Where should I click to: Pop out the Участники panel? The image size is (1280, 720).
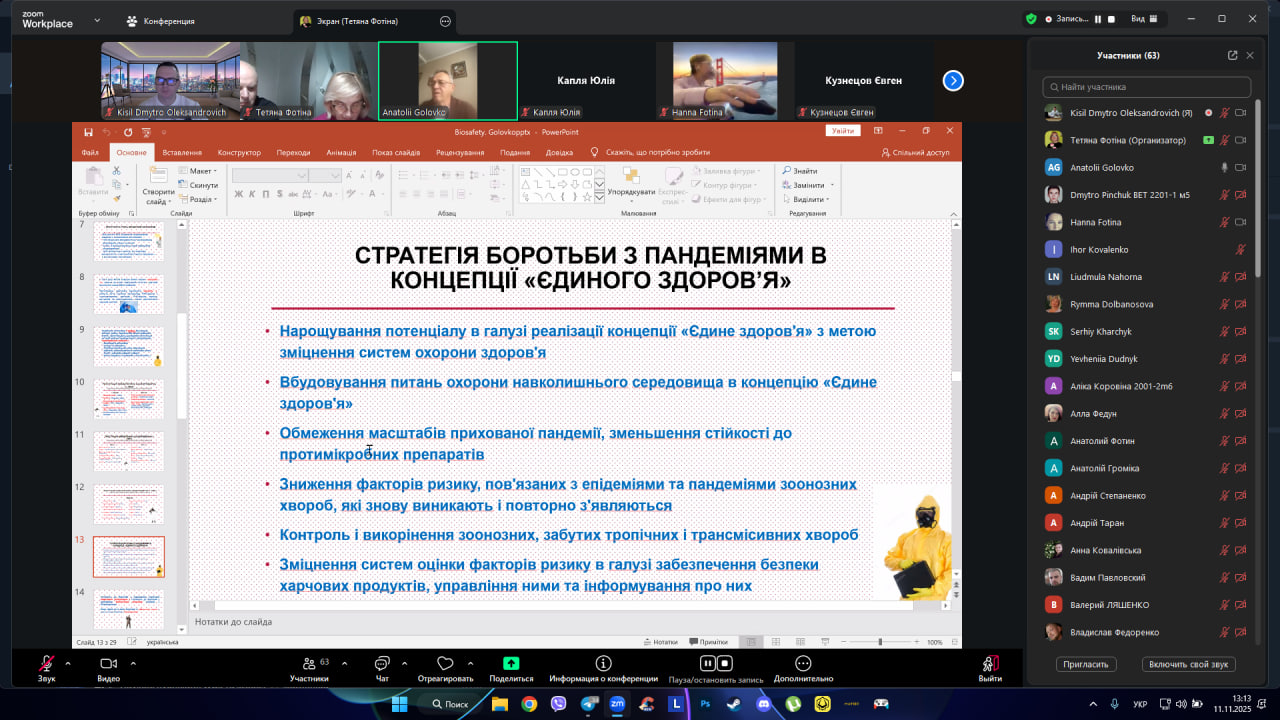coord(1232,56)
